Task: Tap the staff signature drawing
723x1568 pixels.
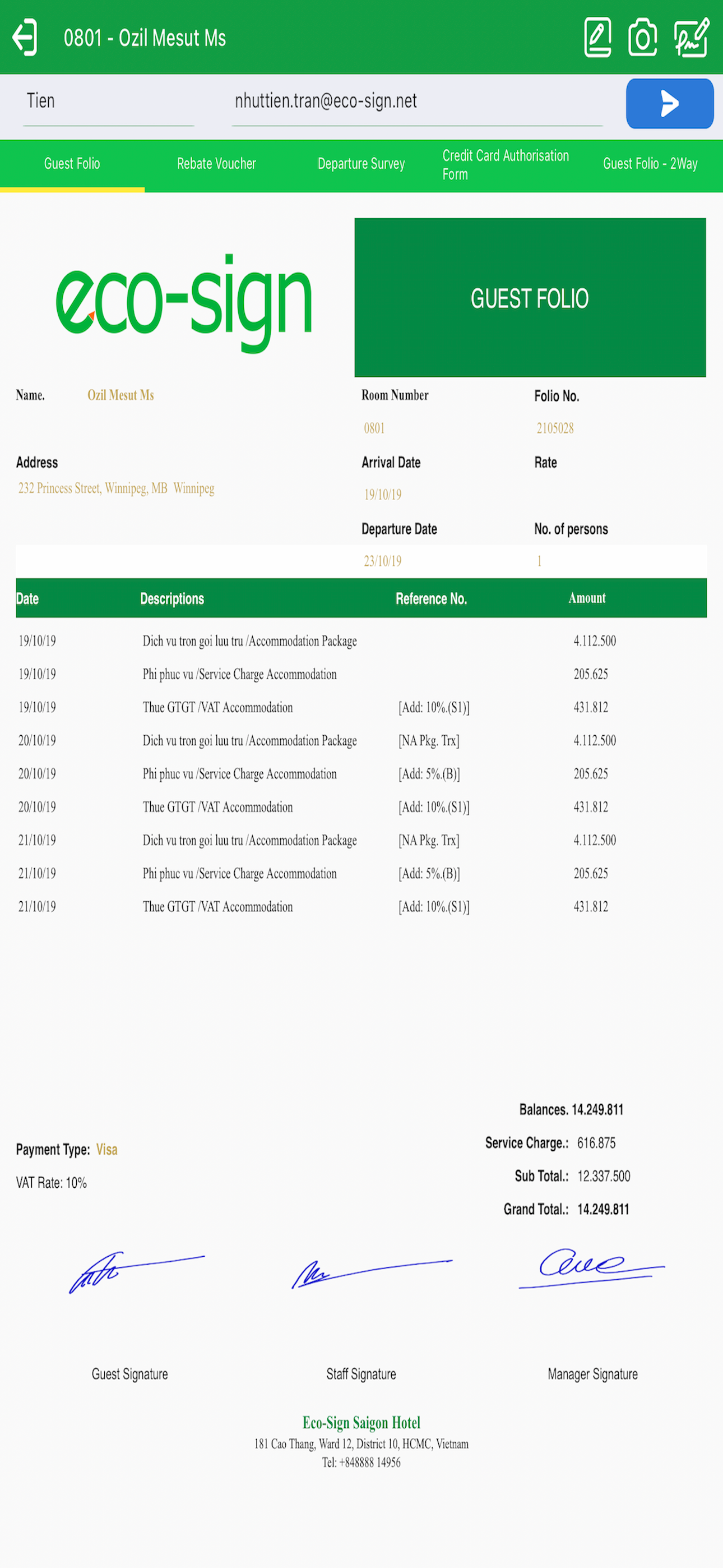Action: coord(372,1273)
